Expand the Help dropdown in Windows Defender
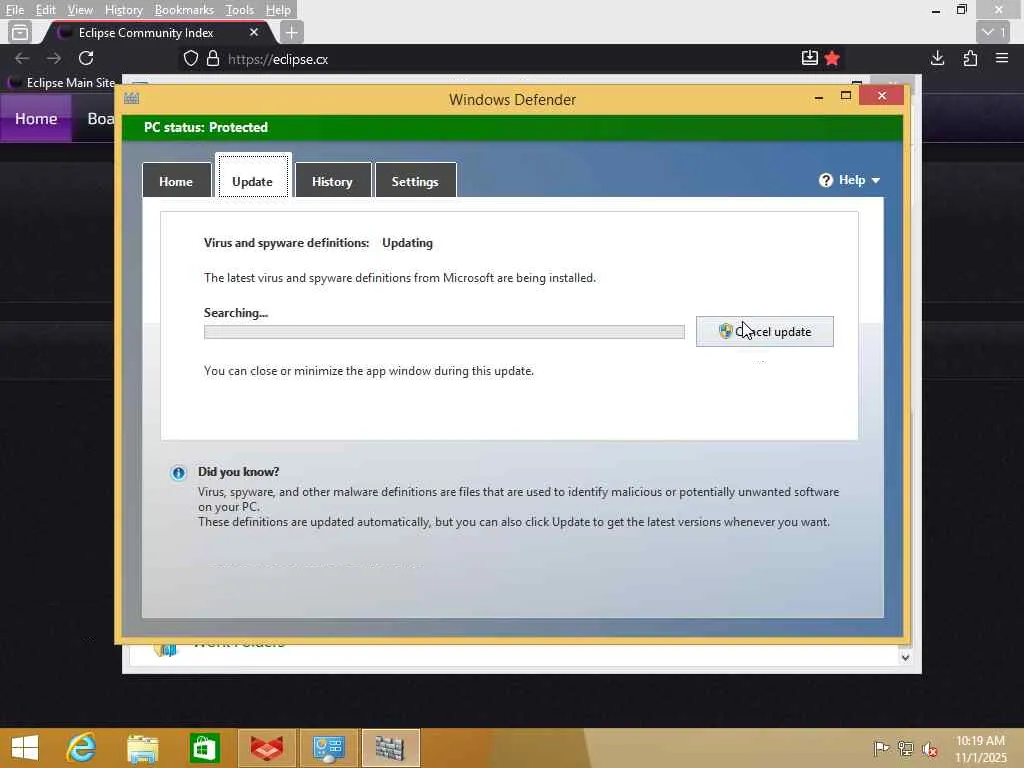 [x=849, y=180]
